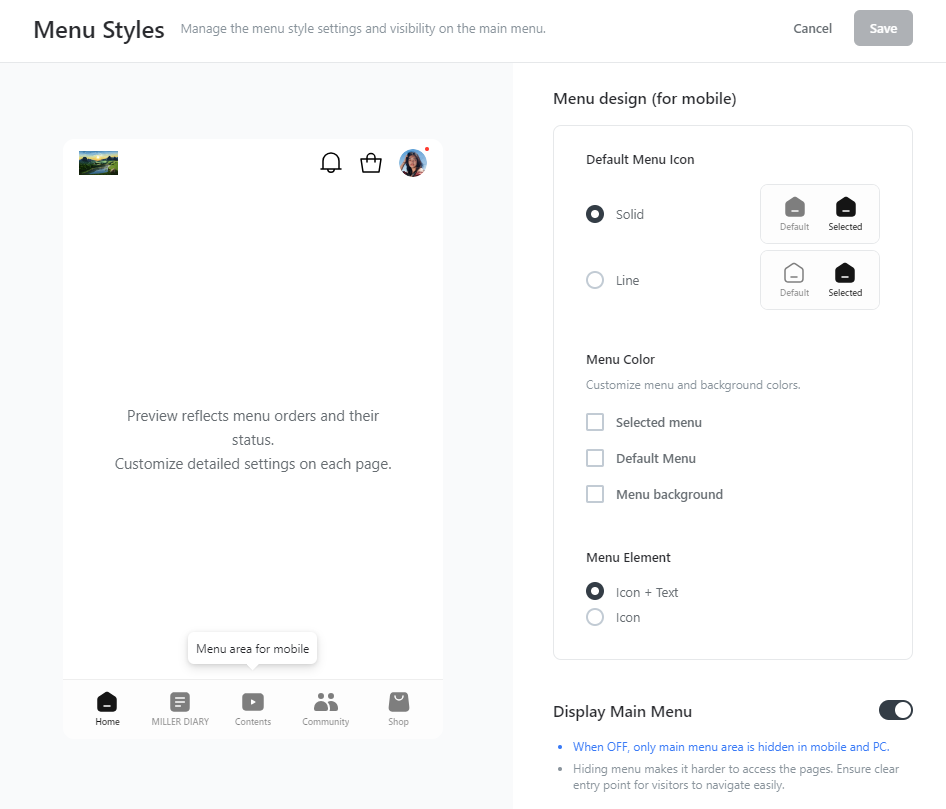The width and height of the screenshot is (946, 809).
Task: Check the Default Menu color option
Action: click(595, 459)
